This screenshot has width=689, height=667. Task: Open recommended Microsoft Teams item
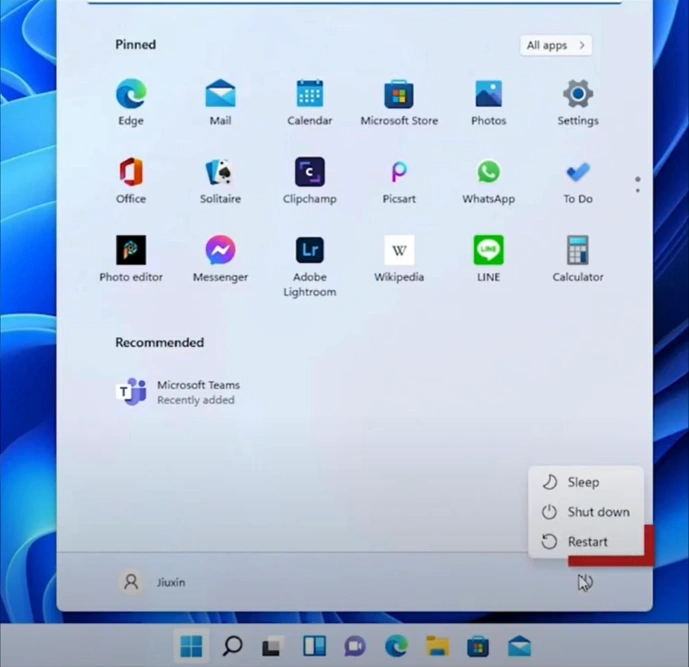[x=178, y=392]
